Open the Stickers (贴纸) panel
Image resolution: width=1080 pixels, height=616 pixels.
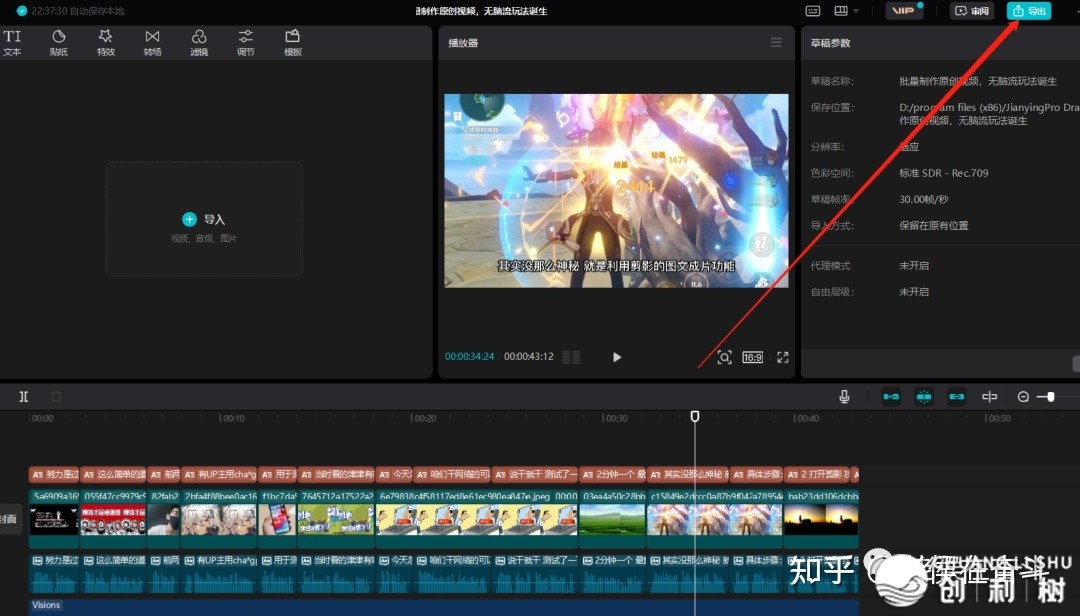(59, 42)
